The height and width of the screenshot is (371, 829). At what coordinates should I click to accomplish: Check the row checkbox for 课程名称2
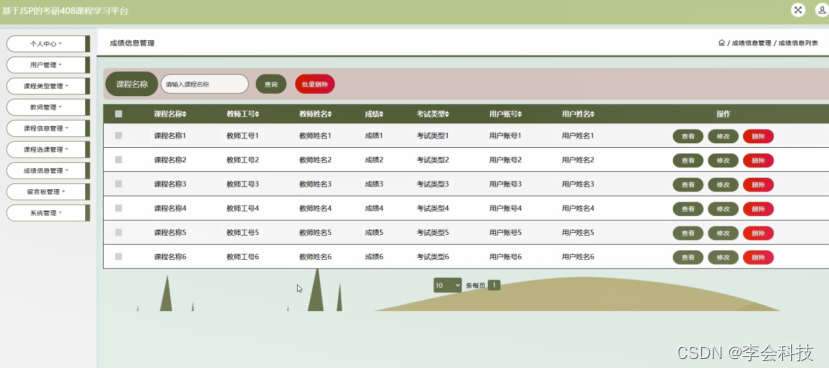(x=118, y=160)
